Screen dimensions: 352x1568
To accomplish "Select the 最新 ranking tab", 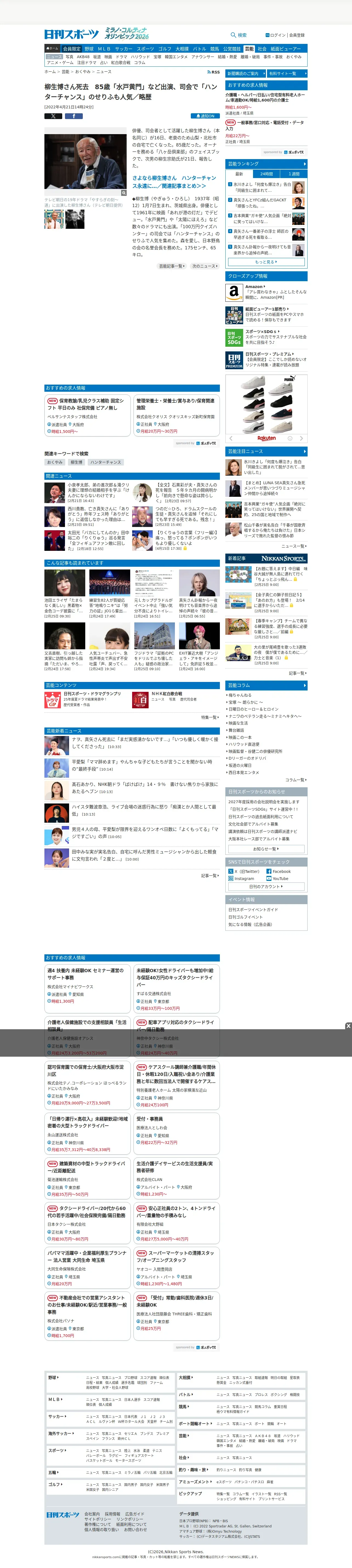I will pyautogui.click(x=239, y=174).
